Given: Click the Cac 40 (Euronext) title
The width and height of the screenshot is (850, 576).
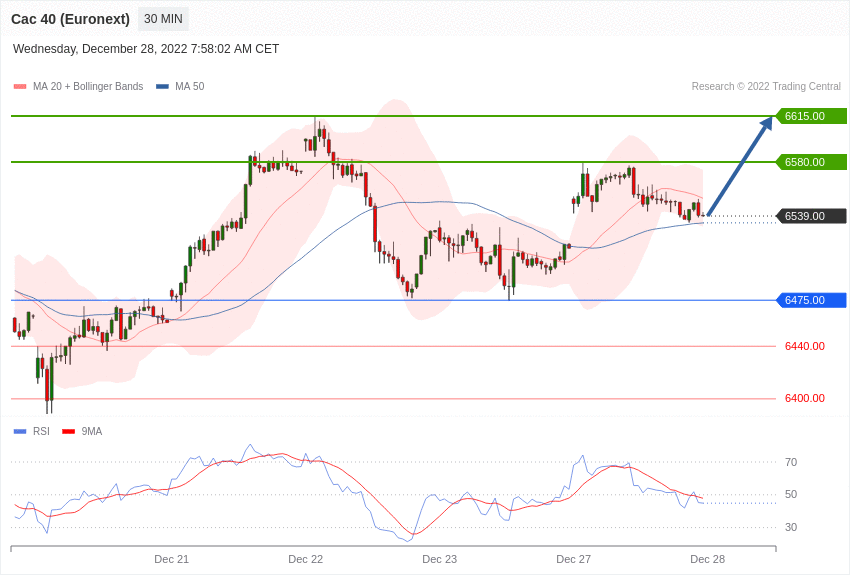Looking at the screenshot, I should (70, 19).
